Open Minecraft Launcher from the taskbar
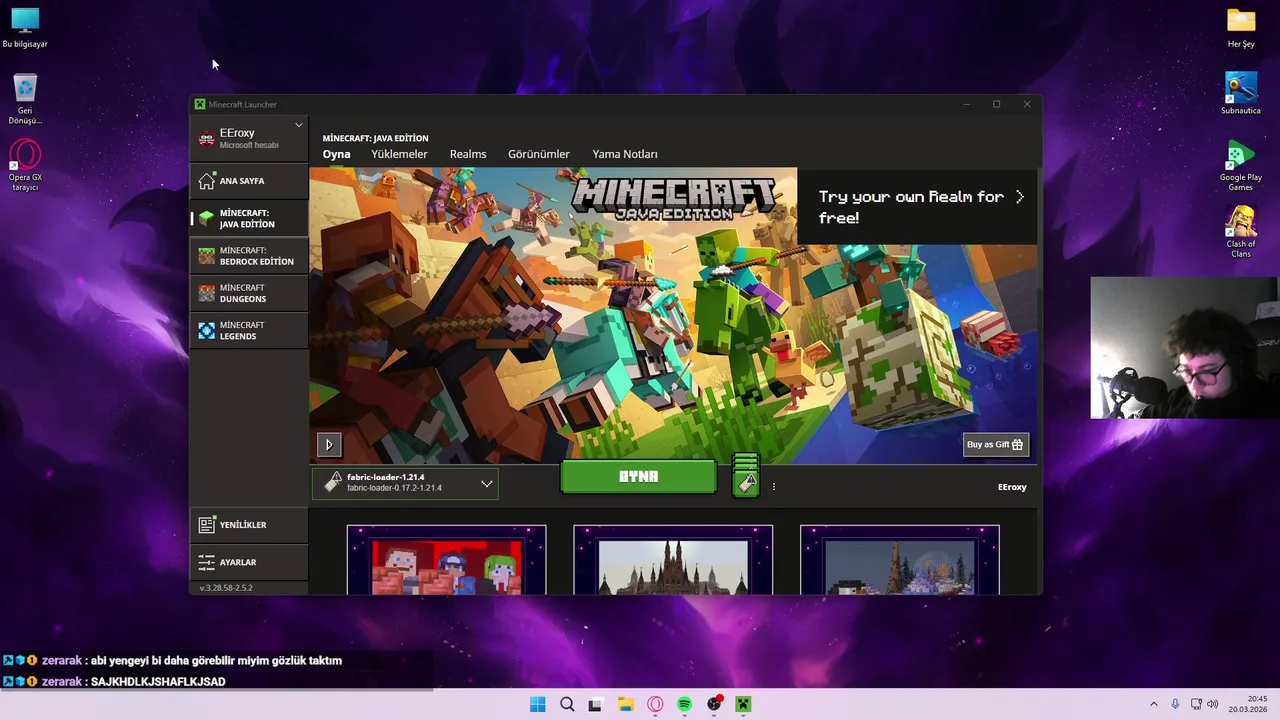This screenshot has height=720, width=1280. 743,704
